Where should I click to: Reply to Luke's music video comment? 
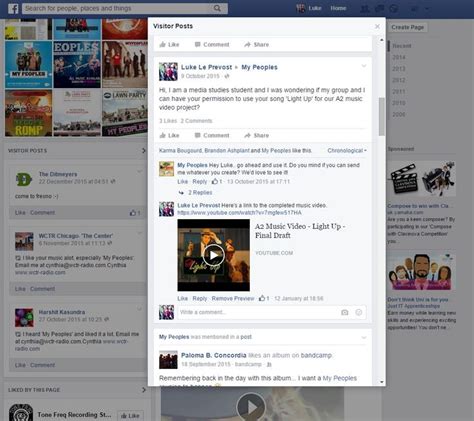tap(200, 298)
